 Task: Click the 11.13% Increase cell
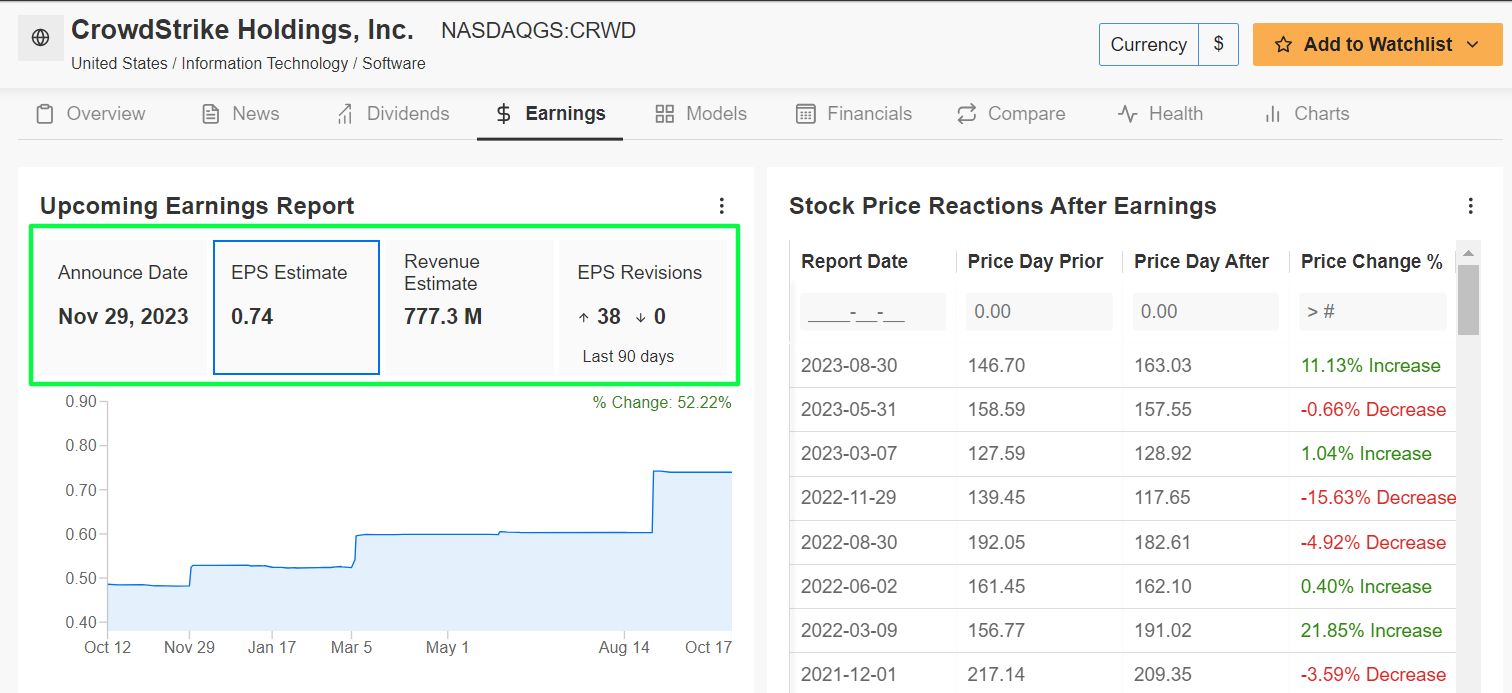click(1370, 366)
